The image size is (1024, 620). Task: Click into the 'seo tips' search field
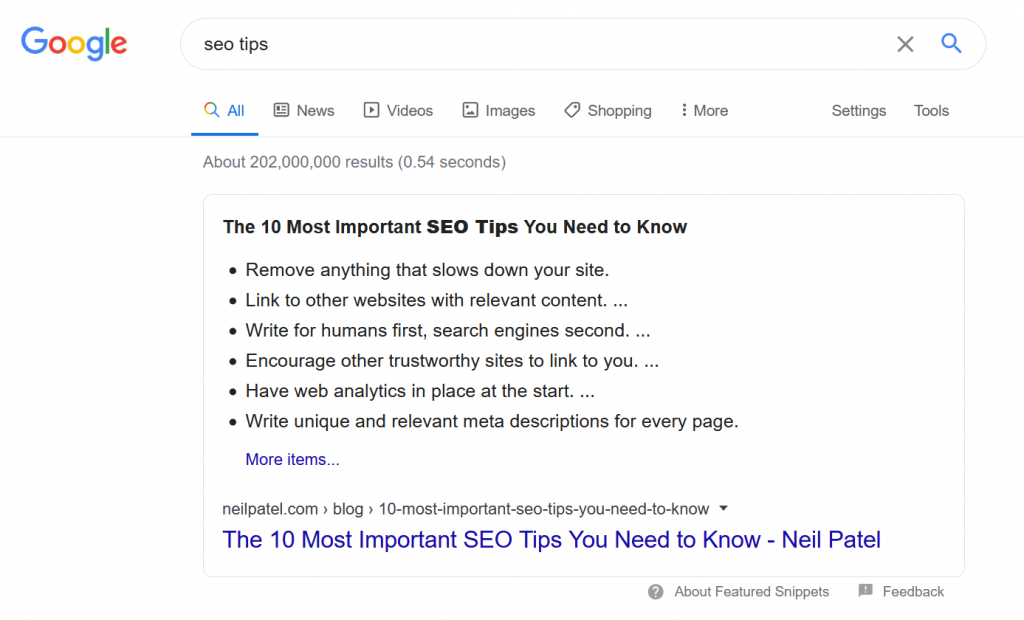540,44
